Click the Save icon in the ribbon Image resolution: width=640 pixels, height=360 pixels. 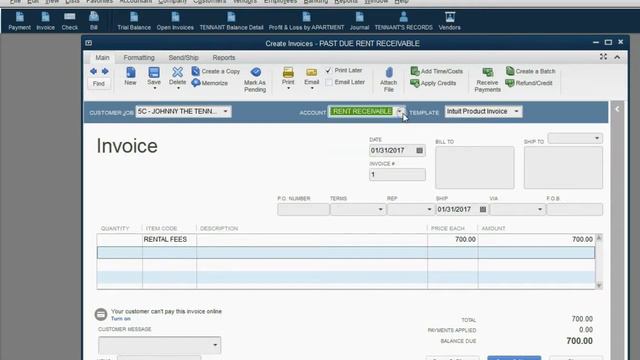[x=154, y=76]
